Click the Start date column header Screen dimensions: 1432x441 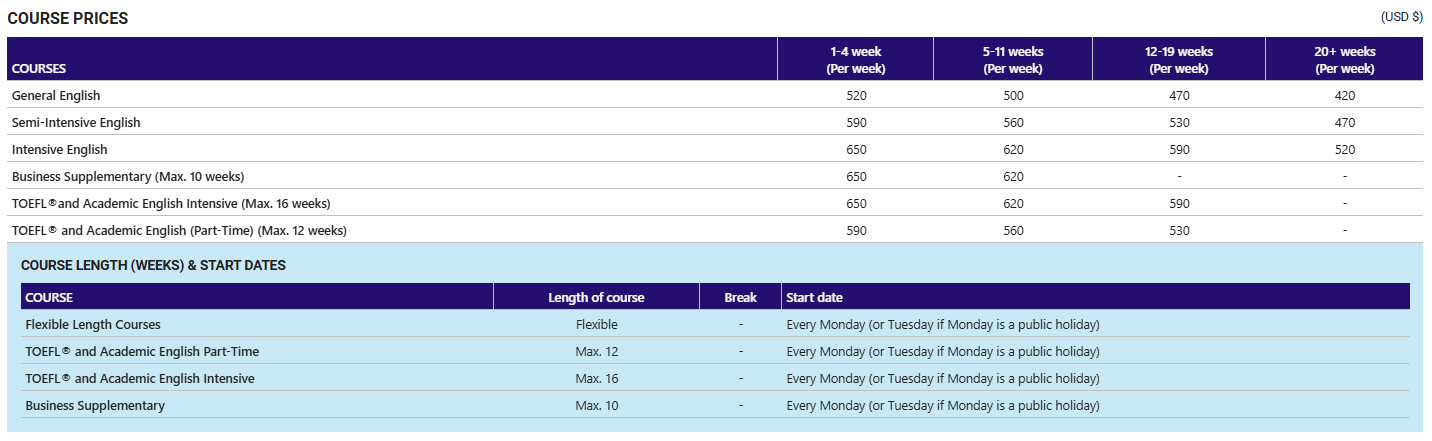[814, 298]
